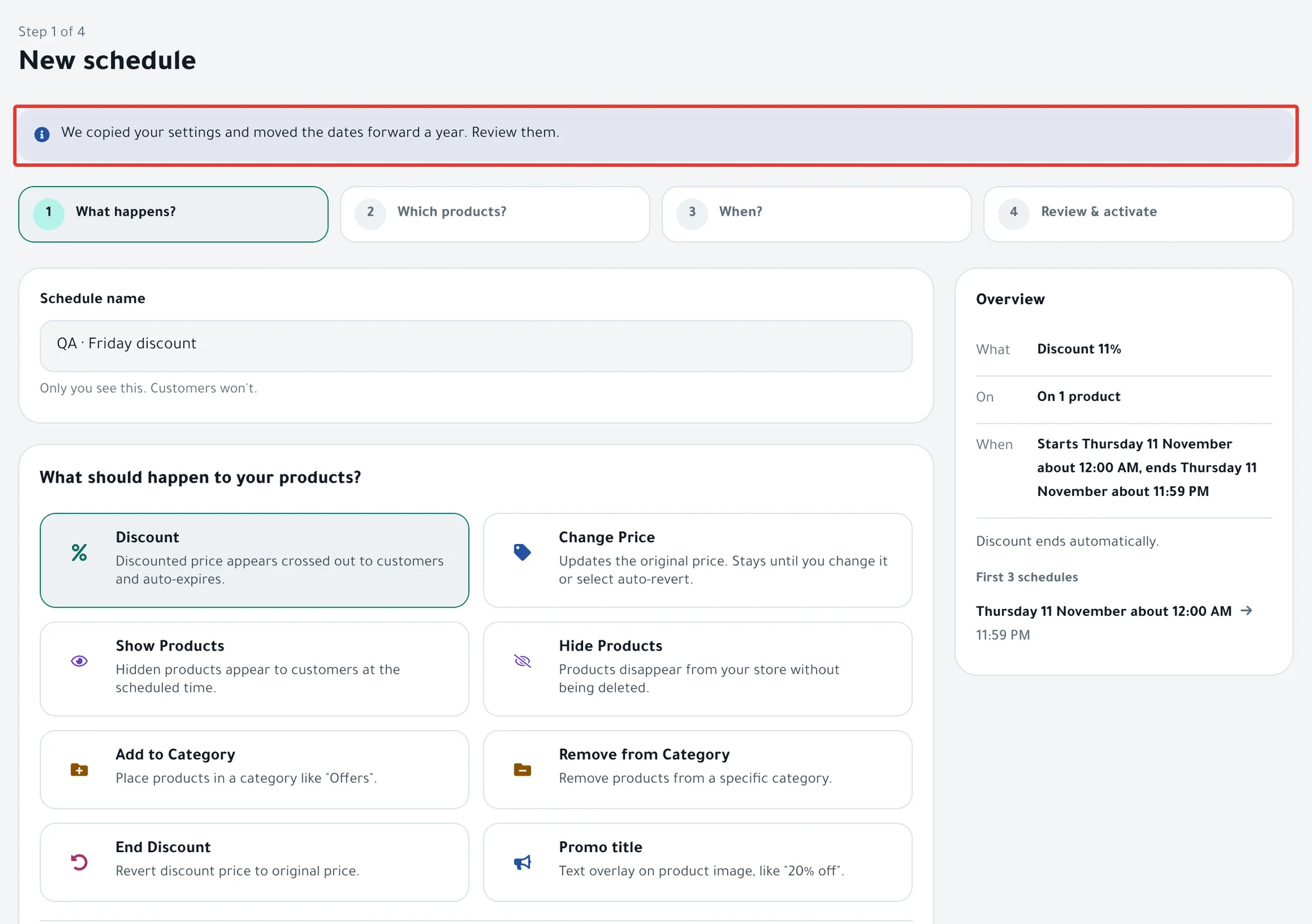Image resolution: width=1312 pixels, height=924 pixels.
Task: Click the Step 1 of 4 label
Action: [51, 31]
